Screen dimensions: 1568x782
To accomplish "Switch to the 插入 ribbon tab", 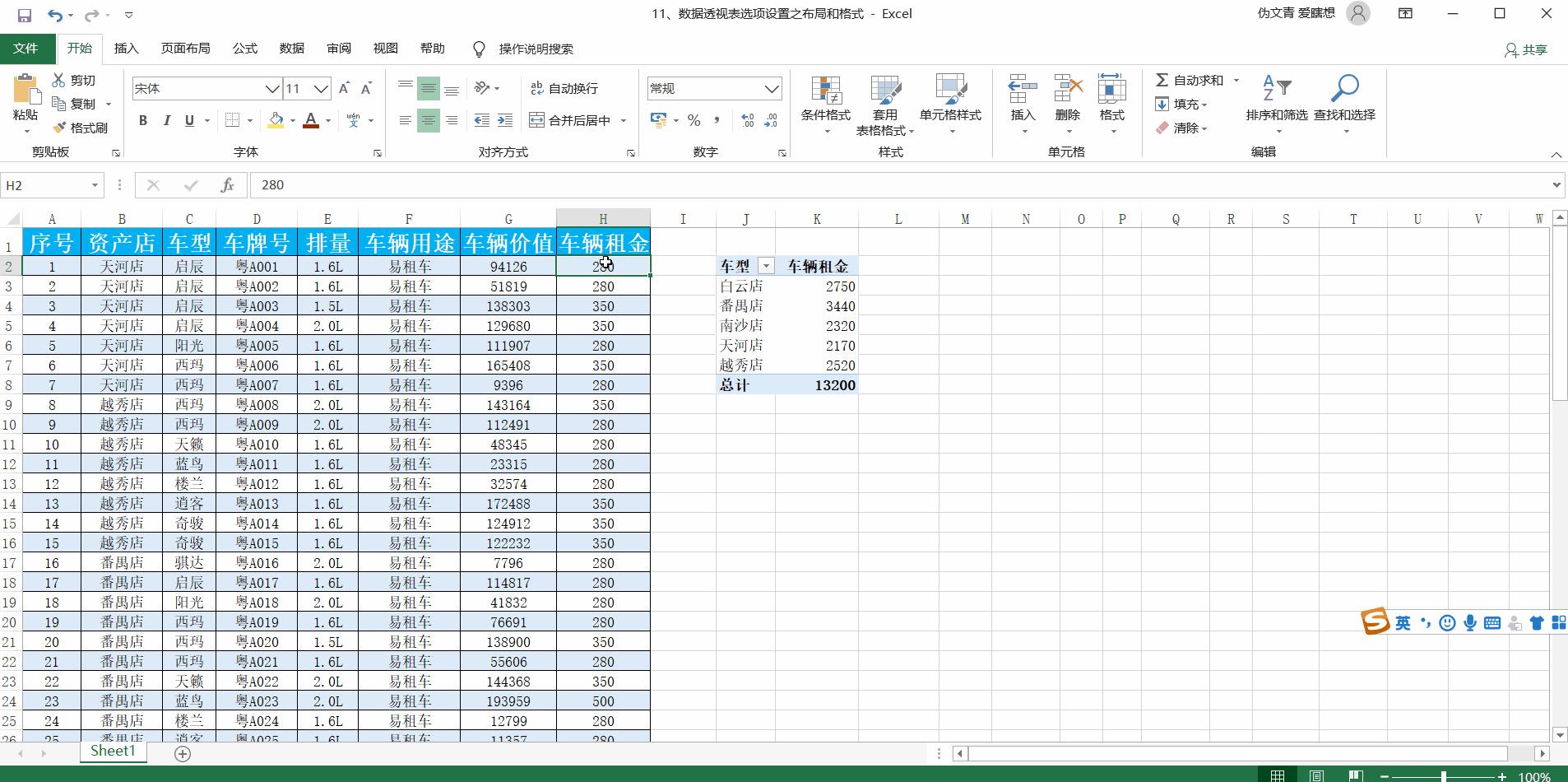I will point(125,49).
